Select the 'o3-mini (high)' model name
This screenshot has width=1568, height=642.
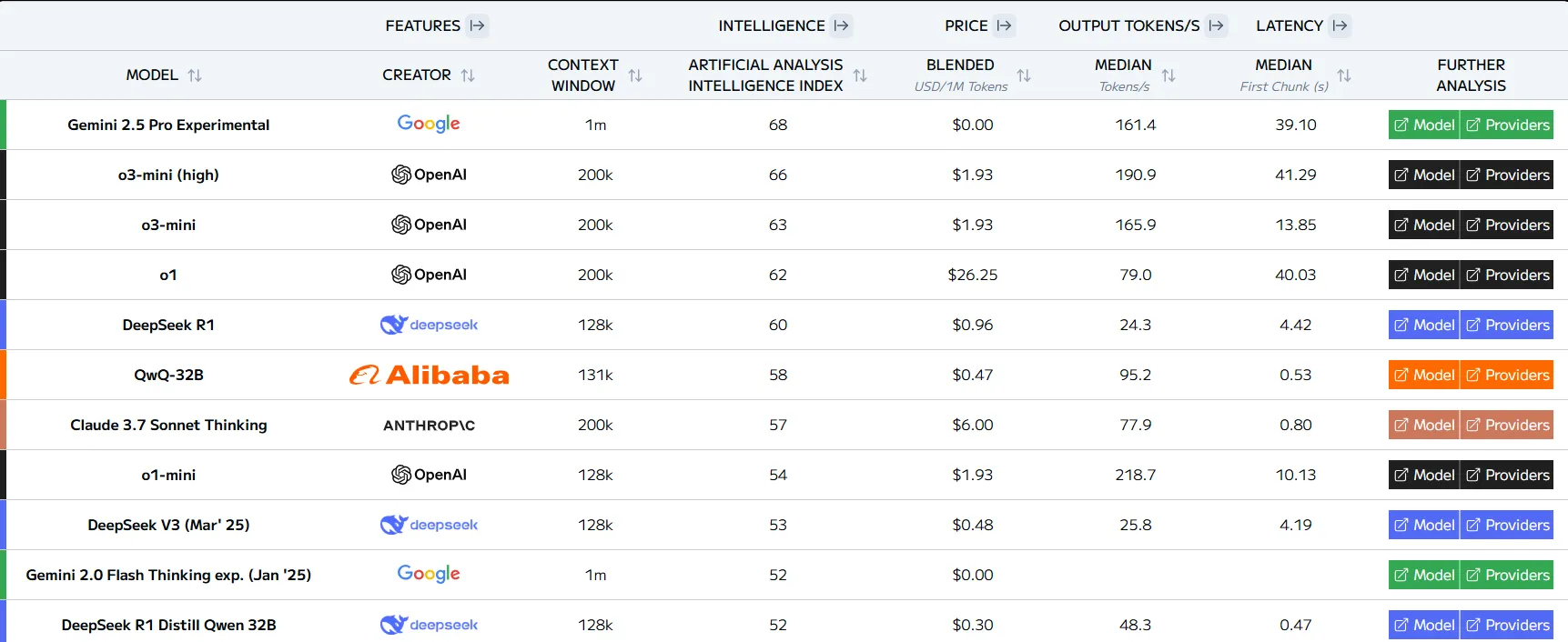[x=168, y=175]
